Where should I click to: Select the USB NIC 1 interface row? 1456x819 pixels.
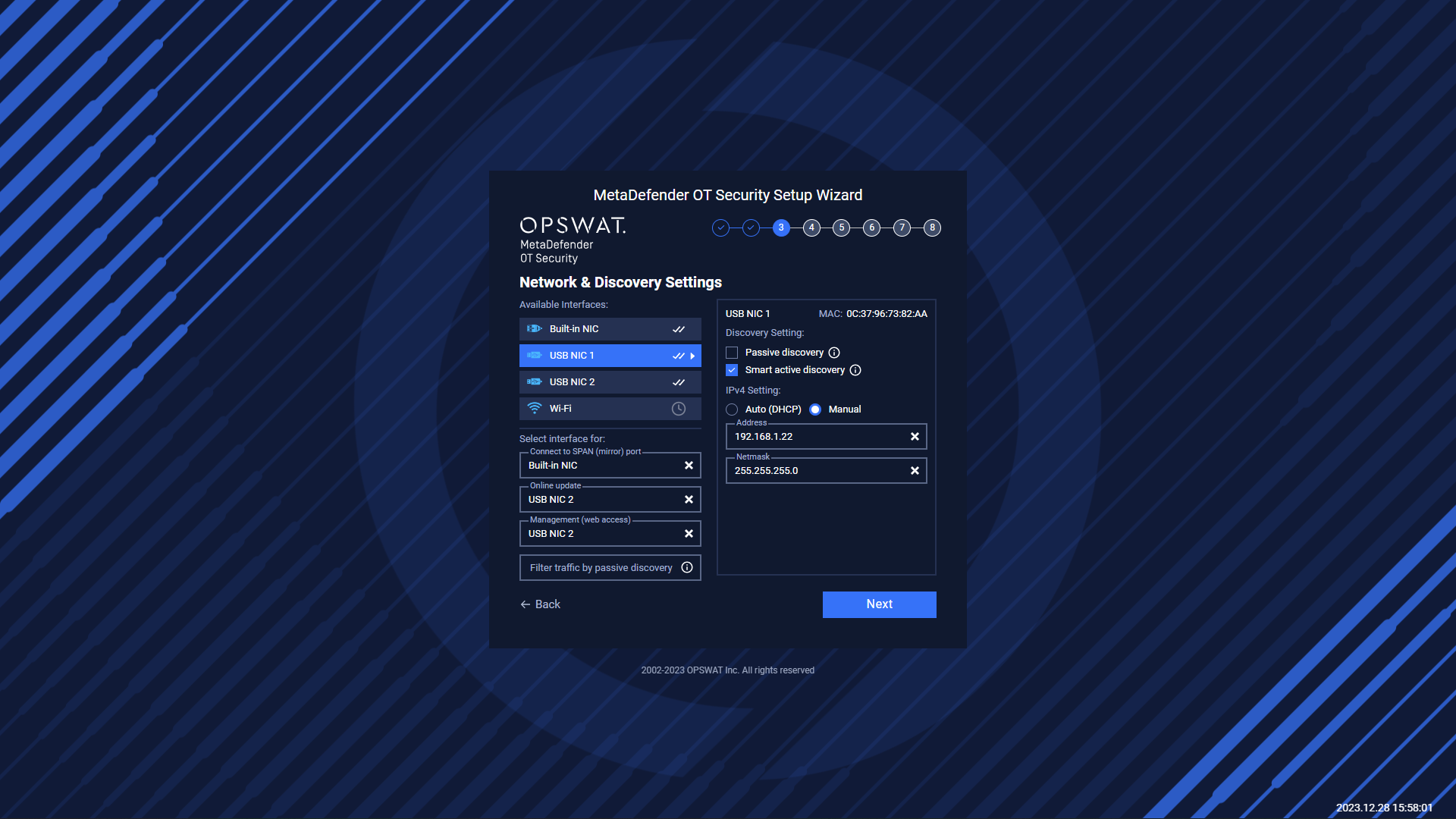coord(610,356)
